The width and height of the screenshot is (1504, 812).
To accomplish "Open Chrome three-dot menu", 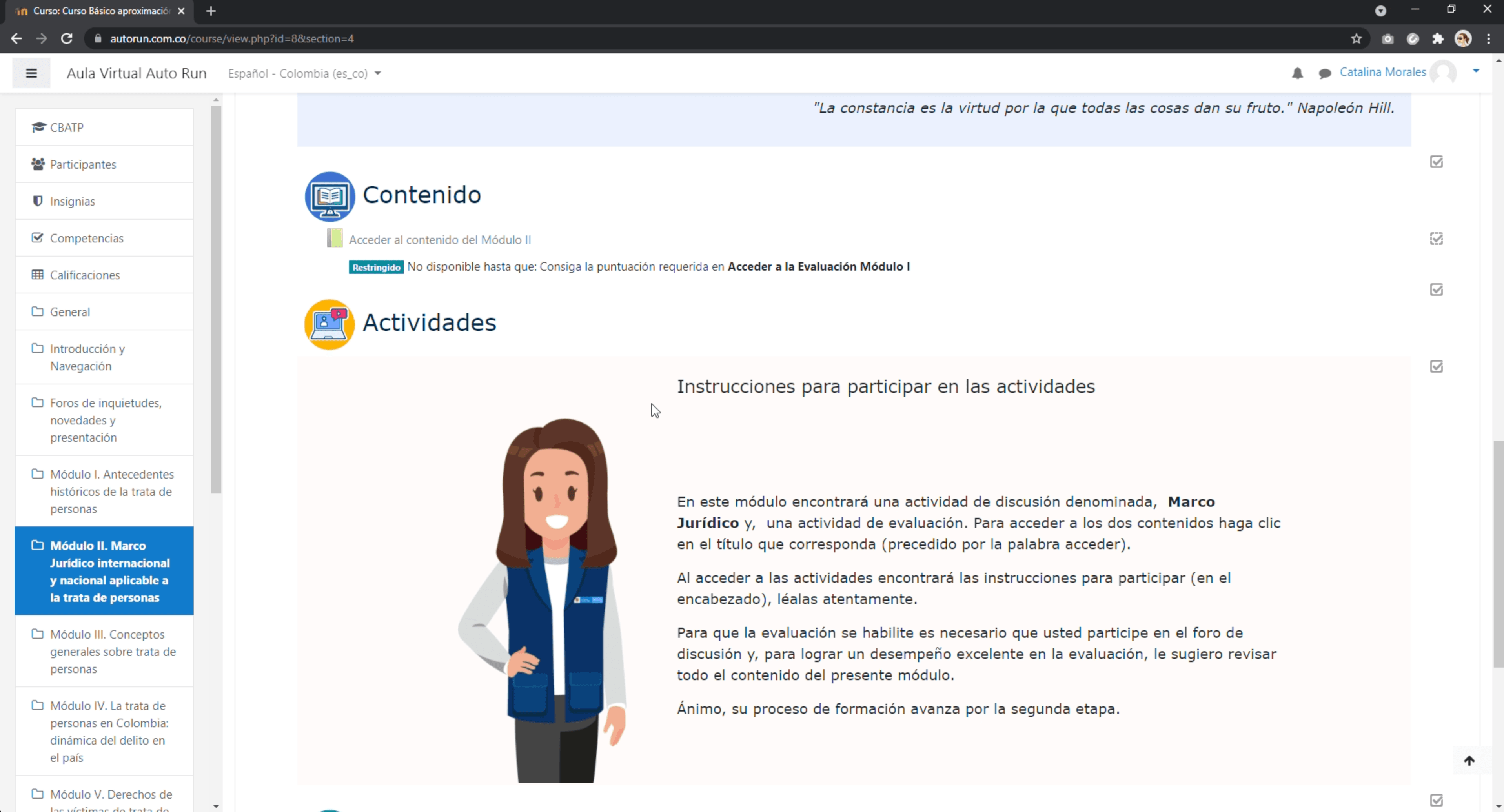I will (1488, 38).
